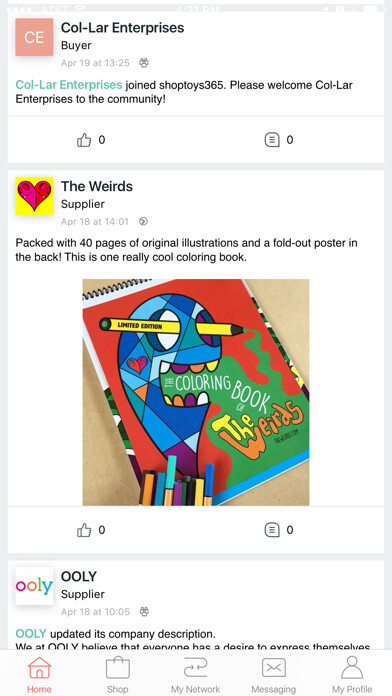Image resolution: width=392 pixels, height=696 pixels.
Task: Open the OOLY supplier name heading
Action: (79, 577)
